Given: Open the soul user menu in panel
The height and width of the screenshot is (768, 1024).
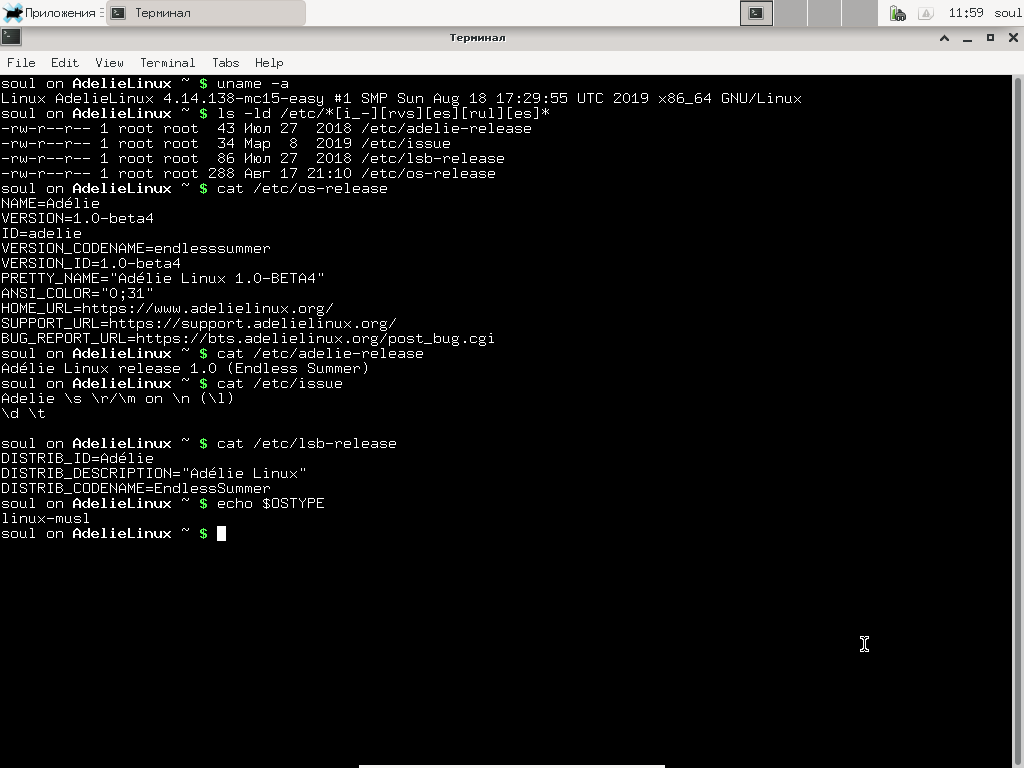Looking at the screenshot, I should coord(1008,13).
